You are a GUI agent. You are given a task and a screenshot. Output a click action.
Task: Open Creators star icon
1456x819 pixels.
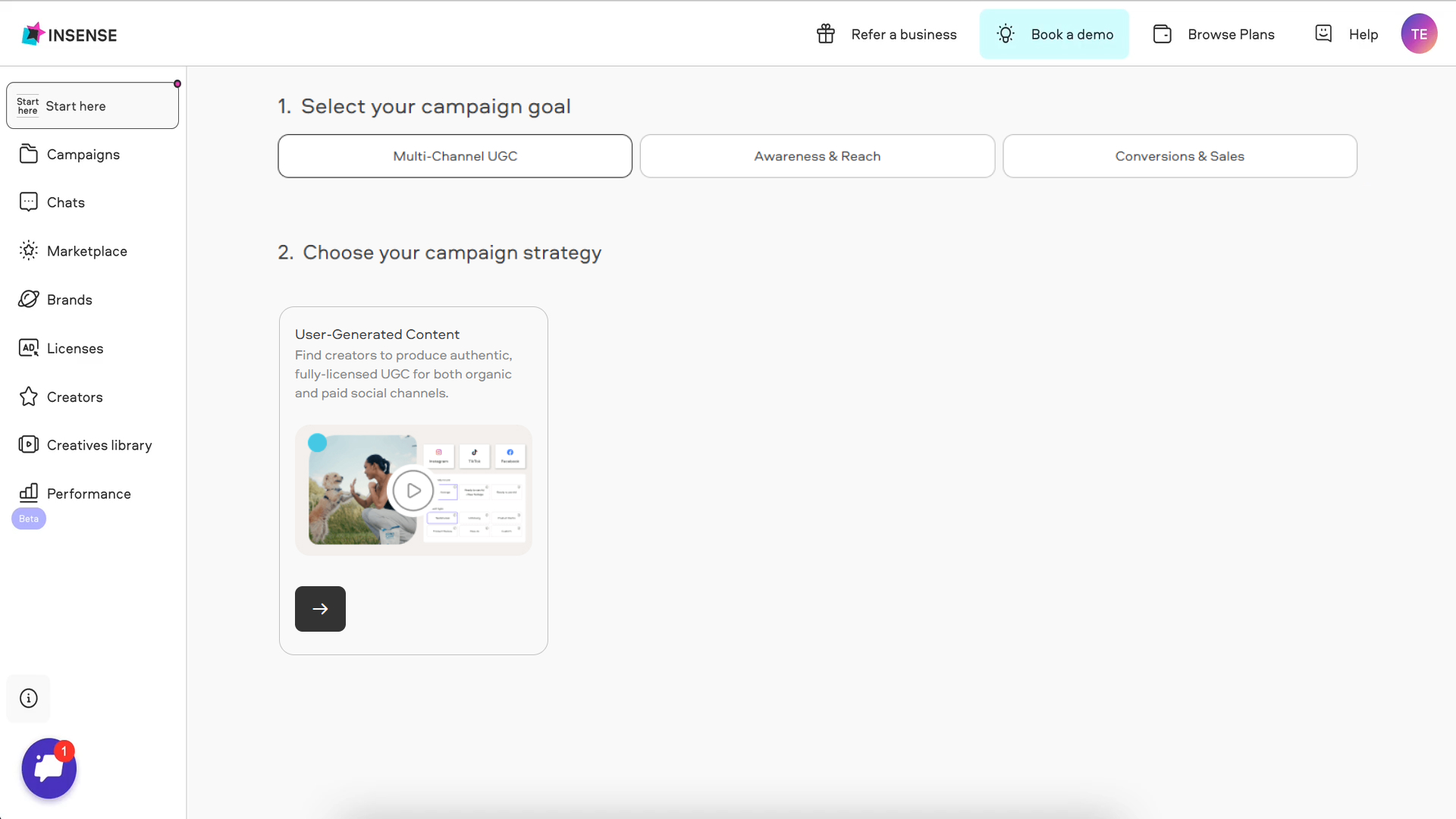(29, 397)
